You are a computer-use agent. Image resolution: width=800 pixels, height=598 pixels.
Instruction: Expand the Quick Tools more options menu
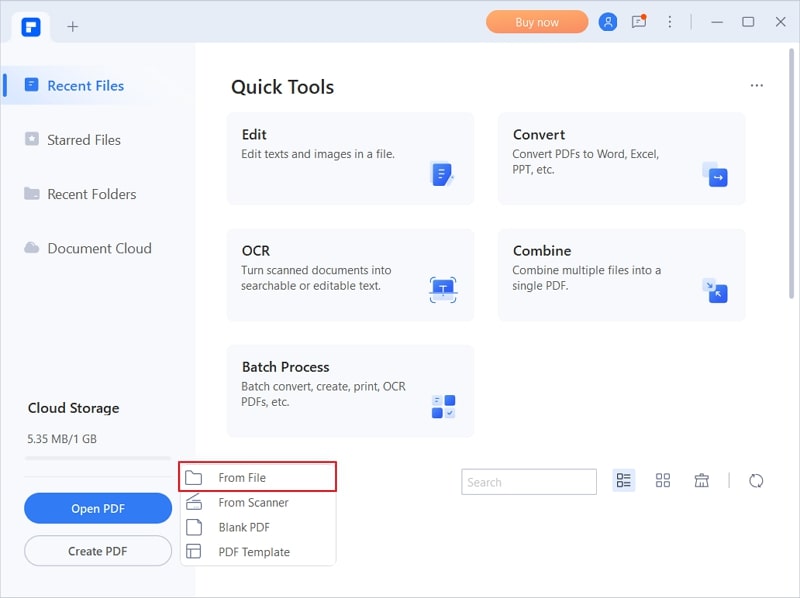(x=756, y=86)
